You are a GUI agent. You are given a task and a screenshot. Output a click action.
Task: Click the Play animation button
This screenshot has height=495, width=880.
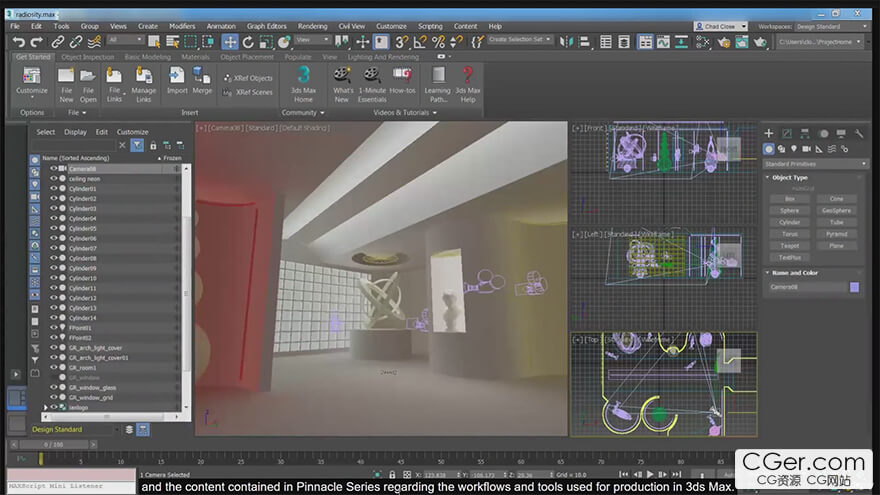click(x=650, y=475)
